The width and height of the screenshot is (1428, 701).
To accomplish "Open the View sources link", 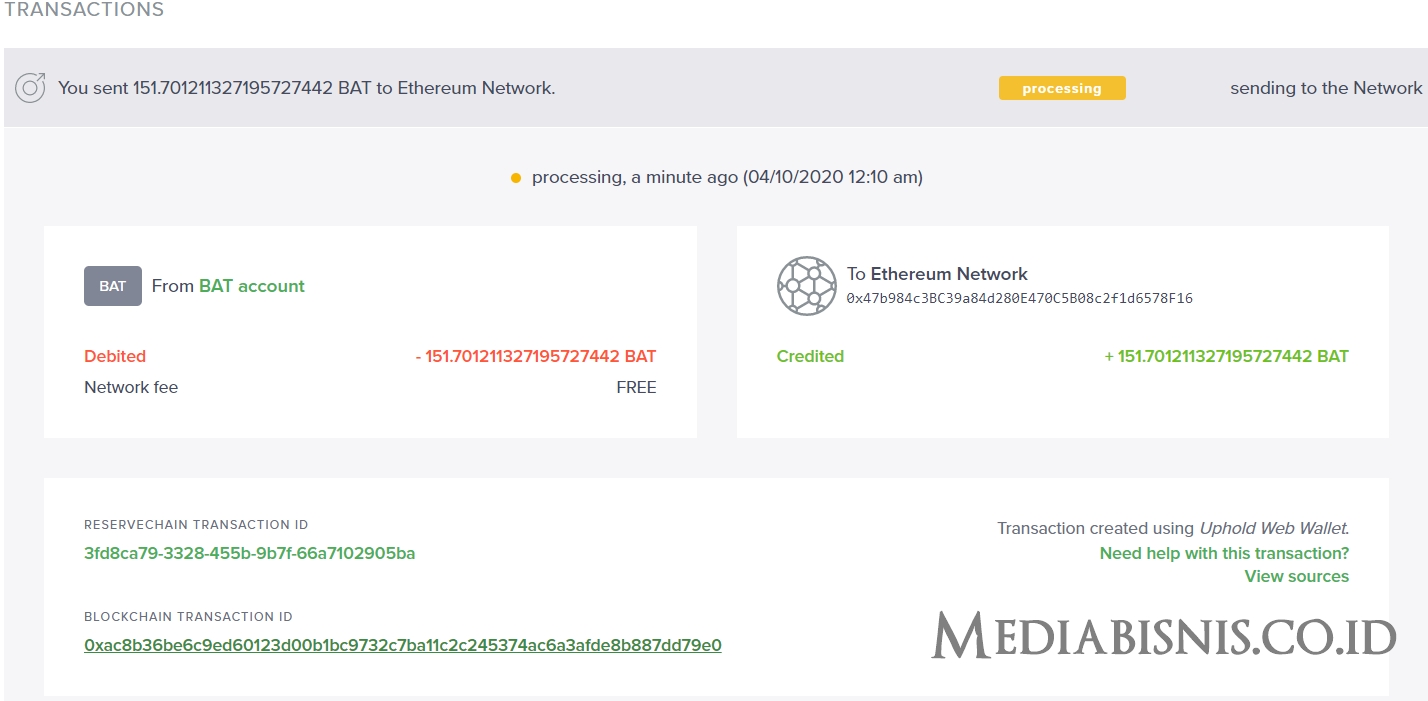I will pos(1296,576).
